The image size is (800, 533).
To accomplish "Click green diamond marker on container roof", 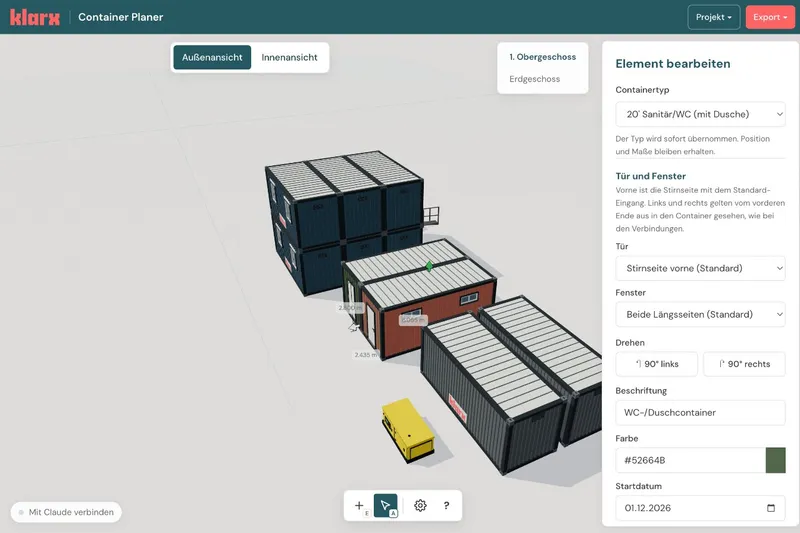I will coord(429,266).
